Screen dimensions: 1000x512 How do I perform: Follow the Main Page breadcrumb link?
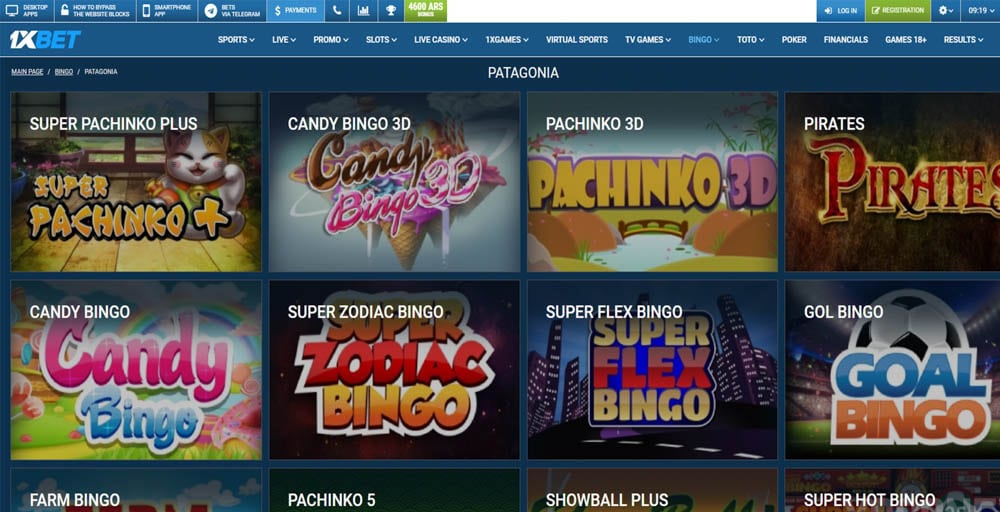coord(27,72)
